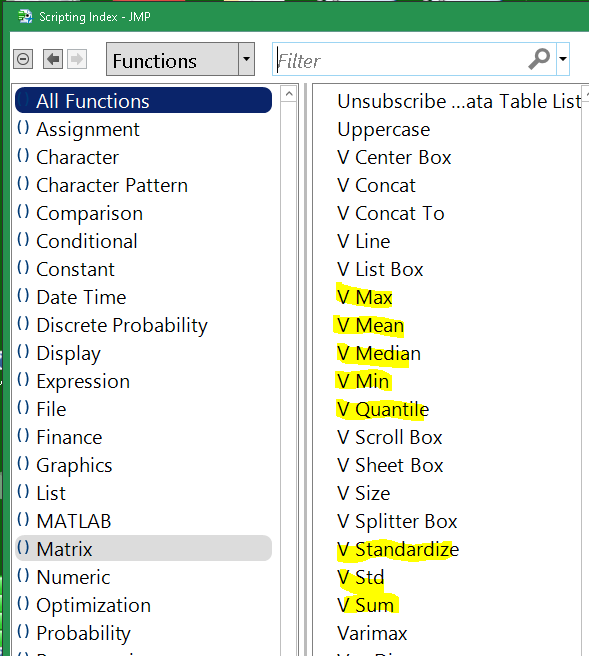
Task: Click the category list scroll up arrow
Action: [x=289, y=94]
